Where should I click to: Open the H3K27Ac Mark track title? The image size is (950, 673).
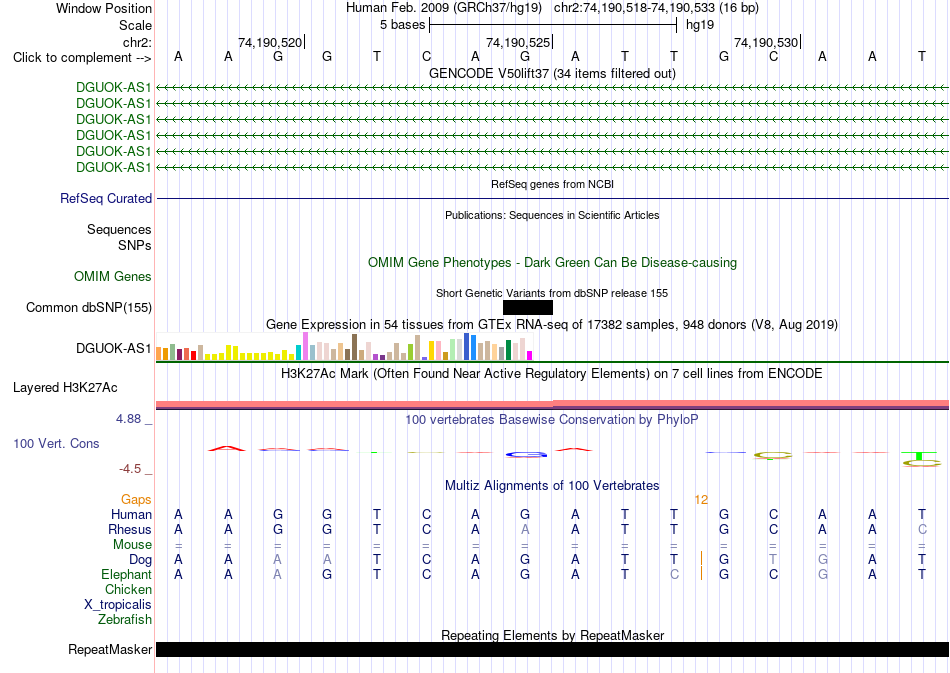point(552,374)
